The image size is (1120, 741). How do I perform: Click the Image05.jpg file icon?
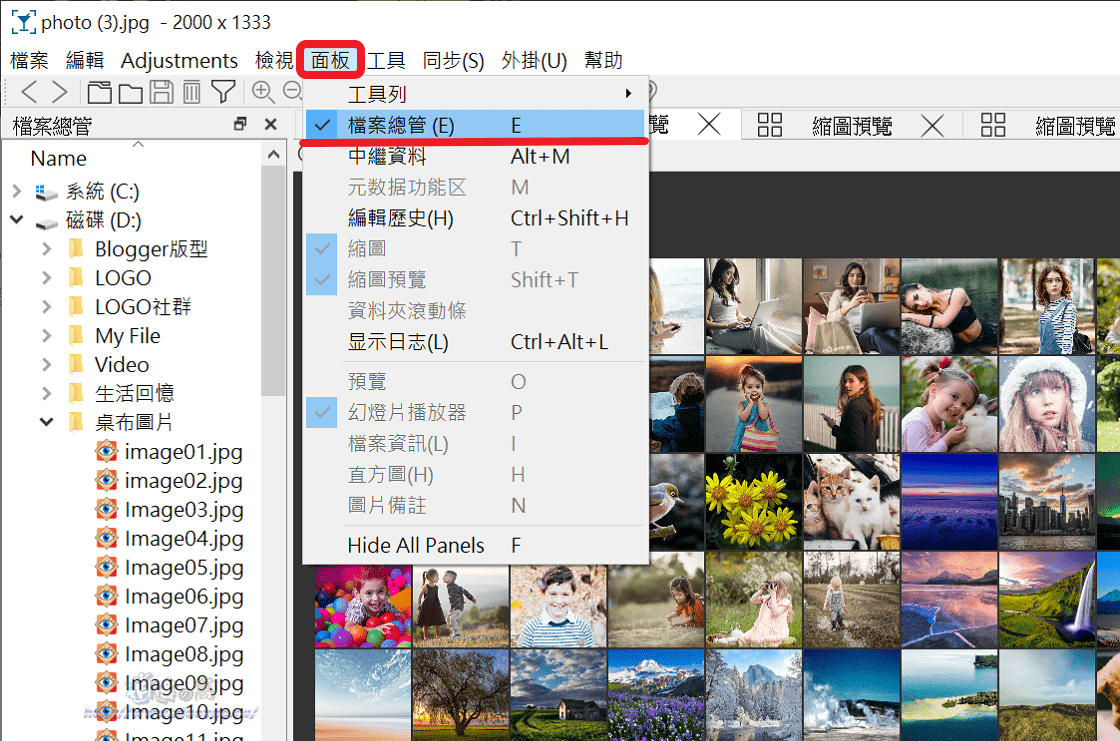tap(106, 567)
